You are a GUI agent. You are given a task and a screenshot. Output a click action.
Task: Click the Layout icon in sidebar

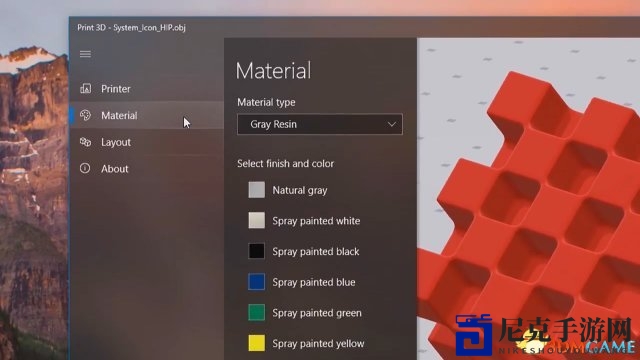click(x=85, y=142)
